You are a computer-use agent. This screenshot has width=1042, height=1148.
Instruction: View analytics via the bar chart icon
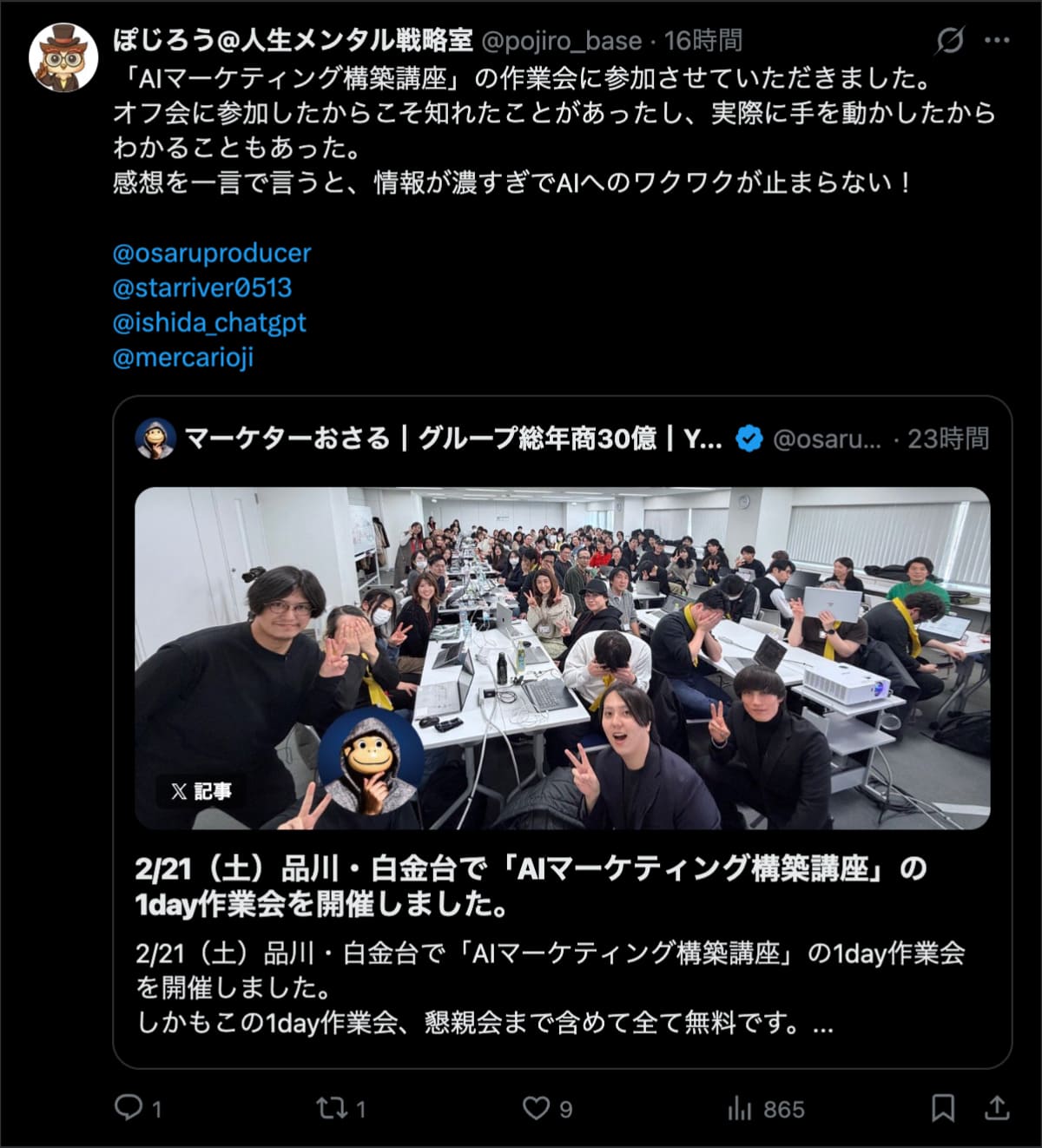point(740,1107)
